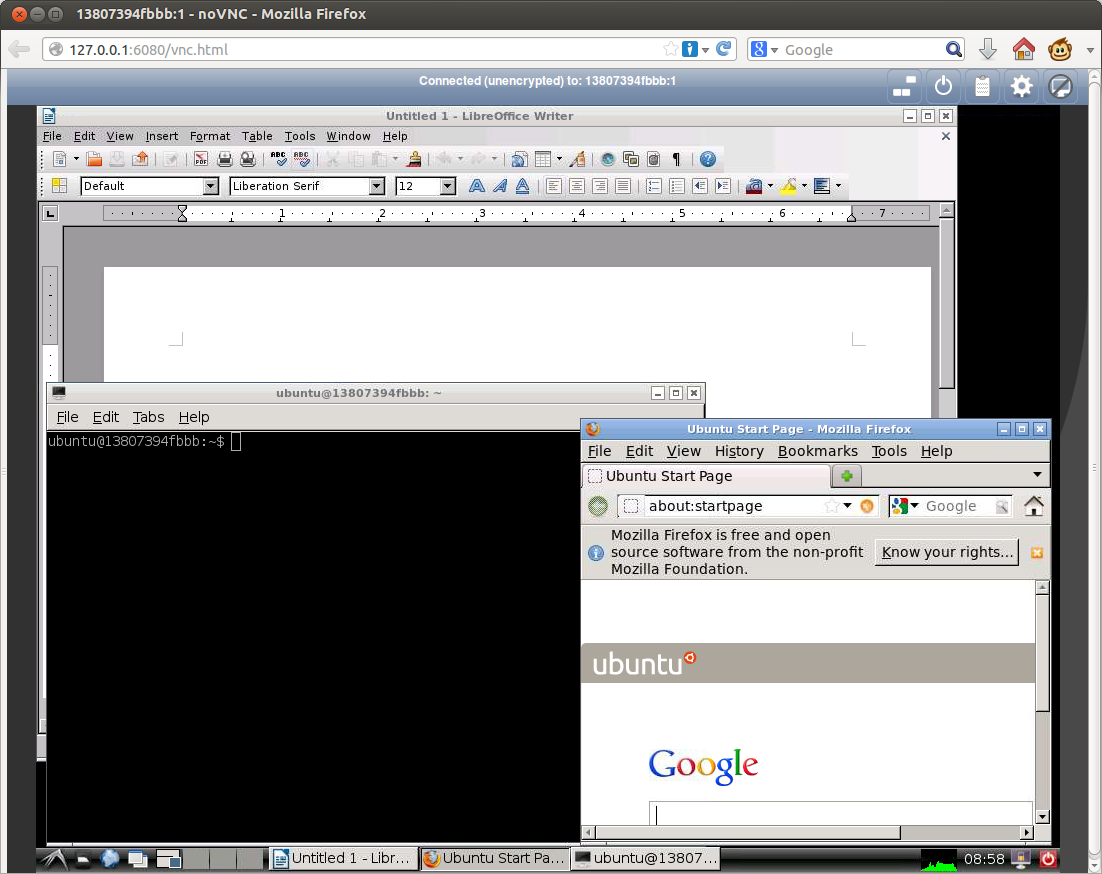Apply bold formatting to text
Image resolution: width=1102 pixels, height=874 pixels.
(x=477, y=186)
